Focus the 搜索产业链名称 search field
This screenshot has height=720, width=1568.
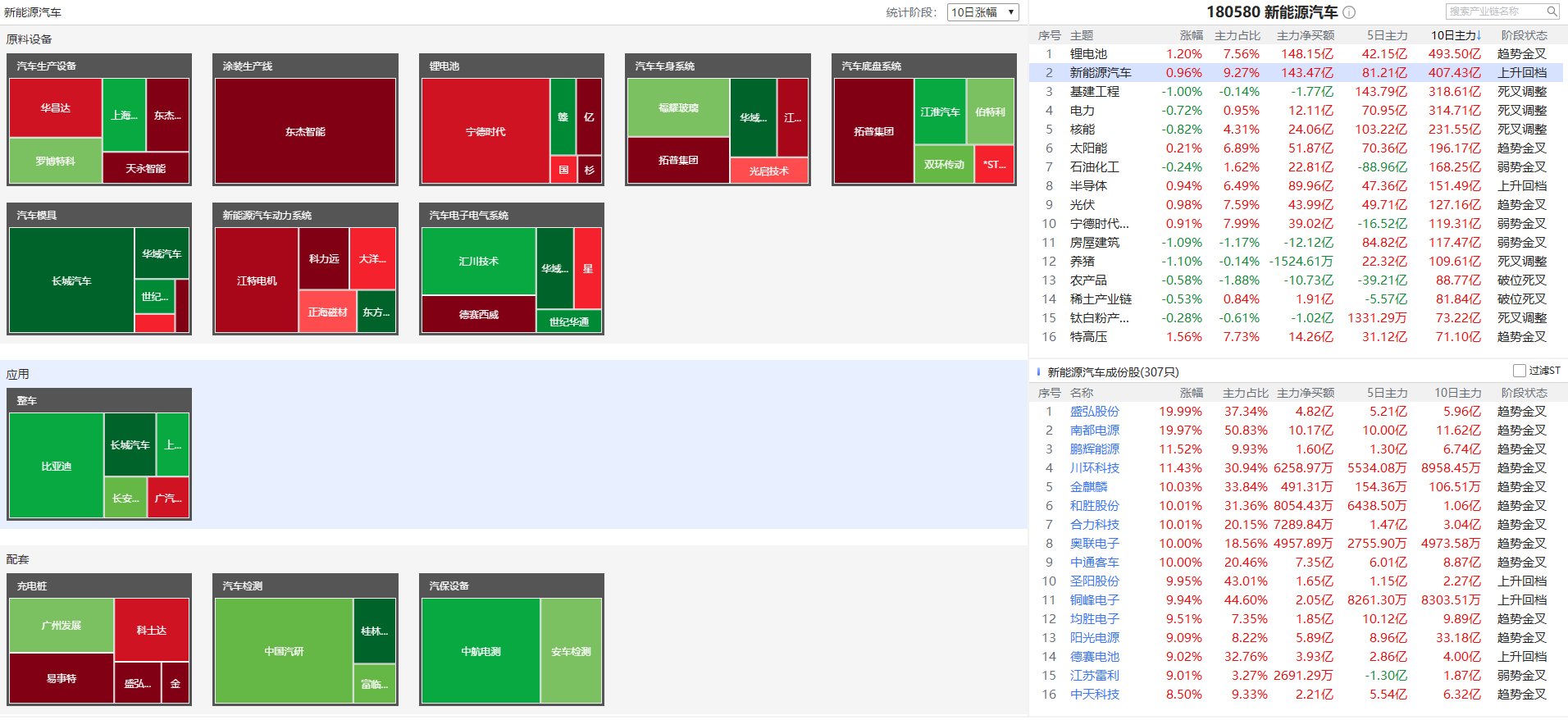point(1494,11)
